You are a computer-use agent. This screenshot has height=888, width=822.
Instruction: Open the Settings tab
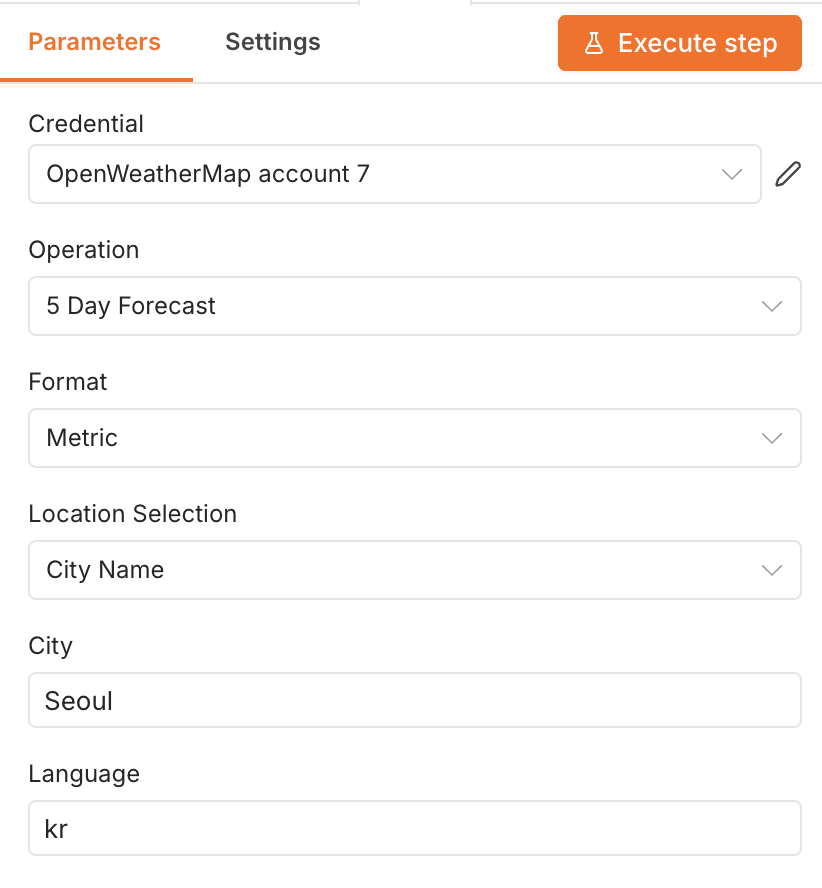click(x=273, y=42)
